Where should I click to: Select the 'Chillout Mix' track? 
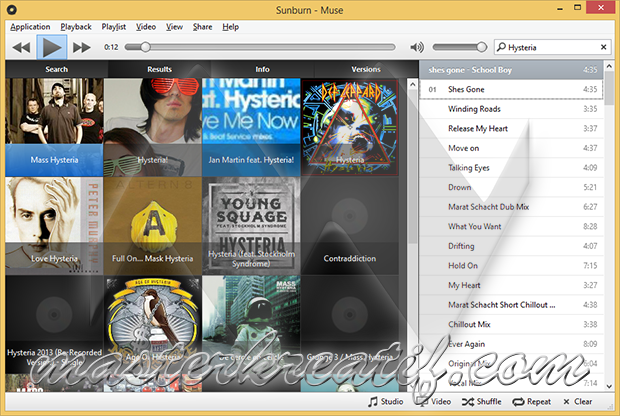511,324
